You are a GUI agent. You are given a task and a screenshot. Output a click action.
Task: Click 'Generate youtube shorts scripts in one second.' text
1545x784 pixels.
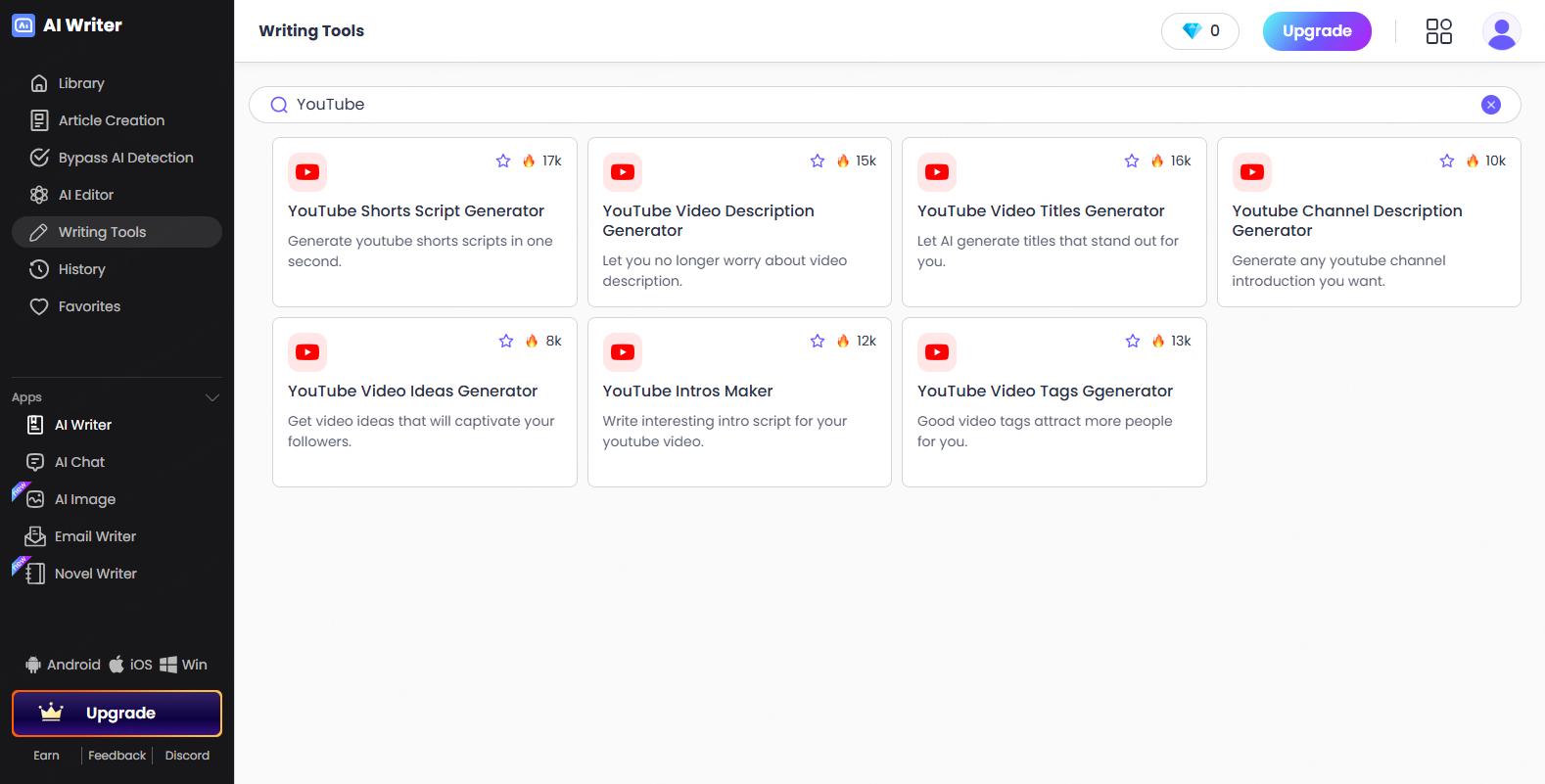[420, 252]
